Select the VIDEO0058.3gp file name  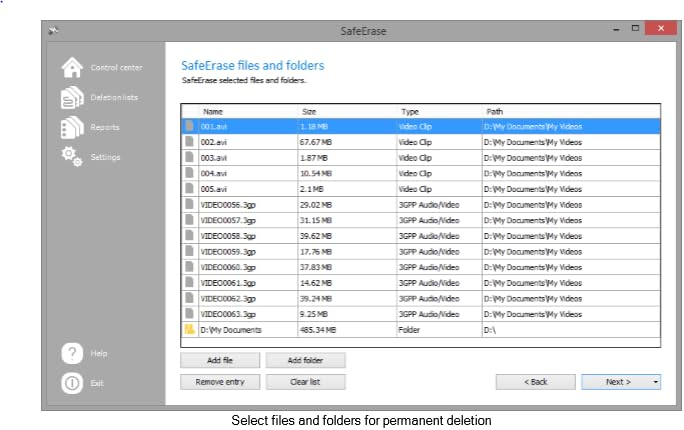[x=228, y=236]
